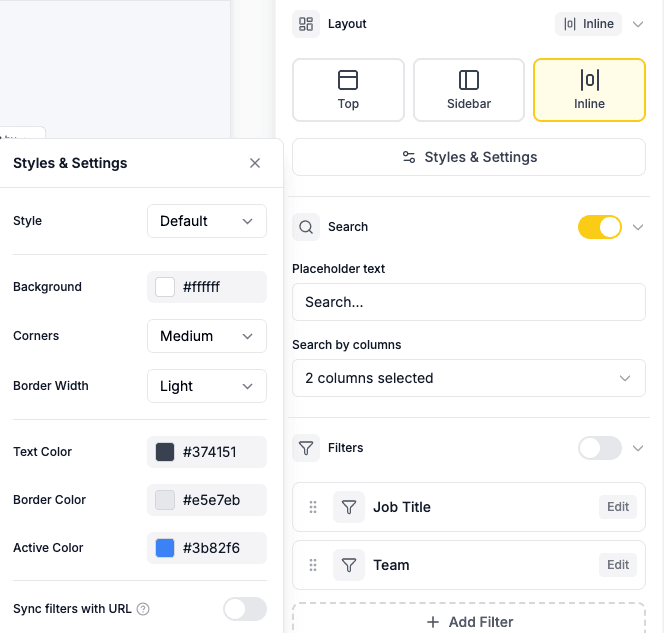Click the Placeholder text input field
This screenshot has height=633, width=664.
click(468, 302)
